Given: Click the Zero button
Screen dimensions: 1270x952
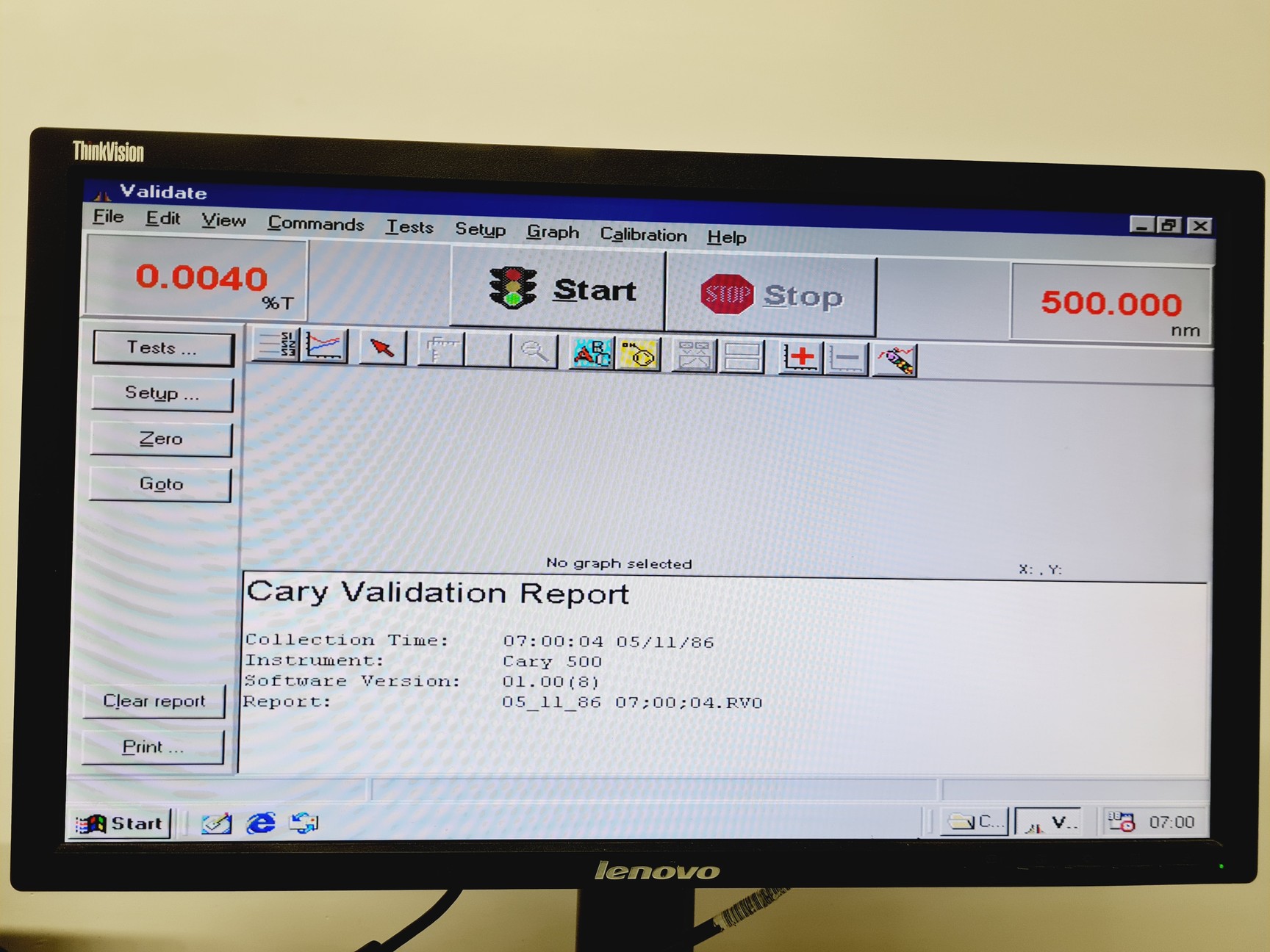Looking at the screenshot, I should (x=160, y=439).
